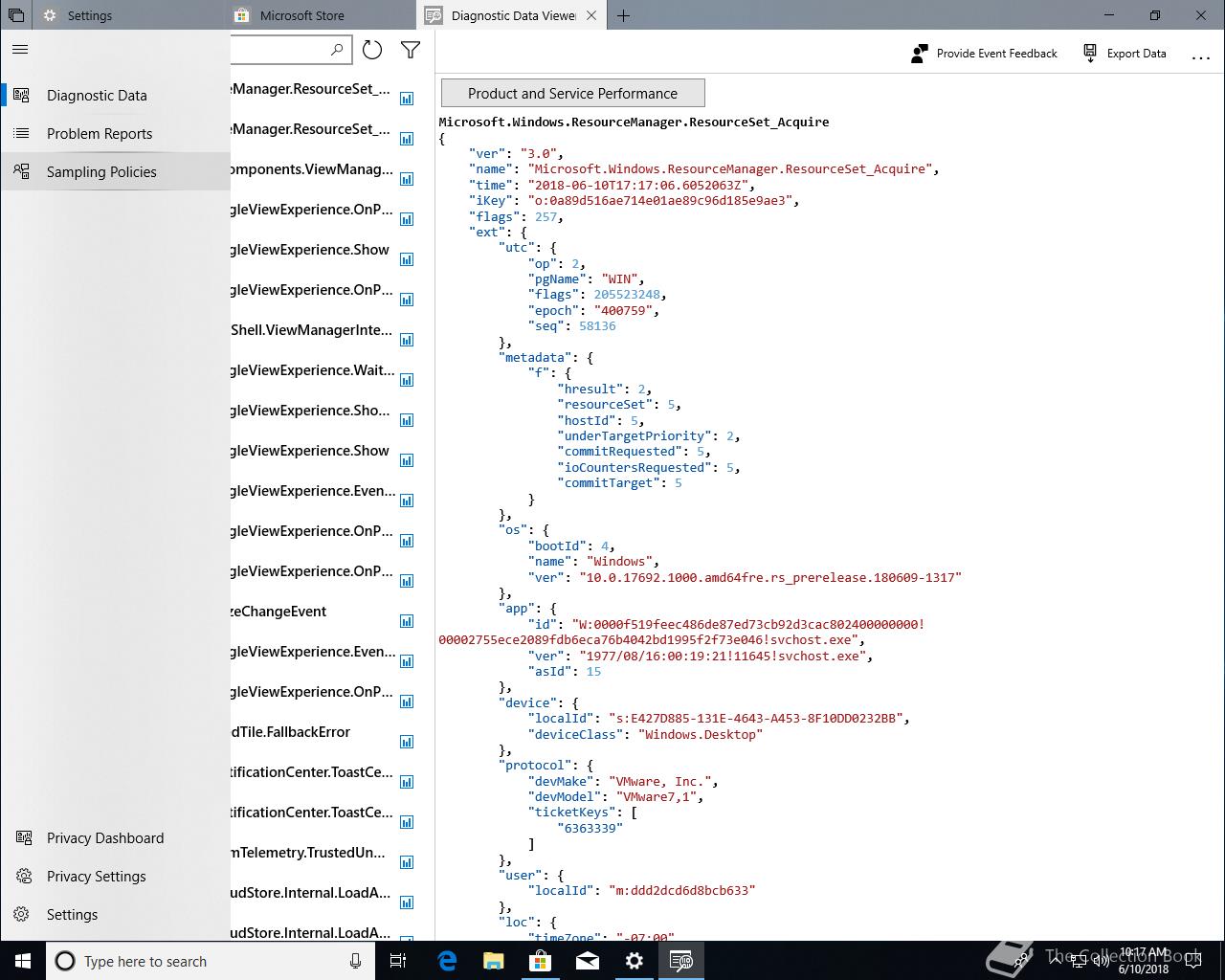
Task: Click Provide Event Feedback
Action: (x=984, y=54)
